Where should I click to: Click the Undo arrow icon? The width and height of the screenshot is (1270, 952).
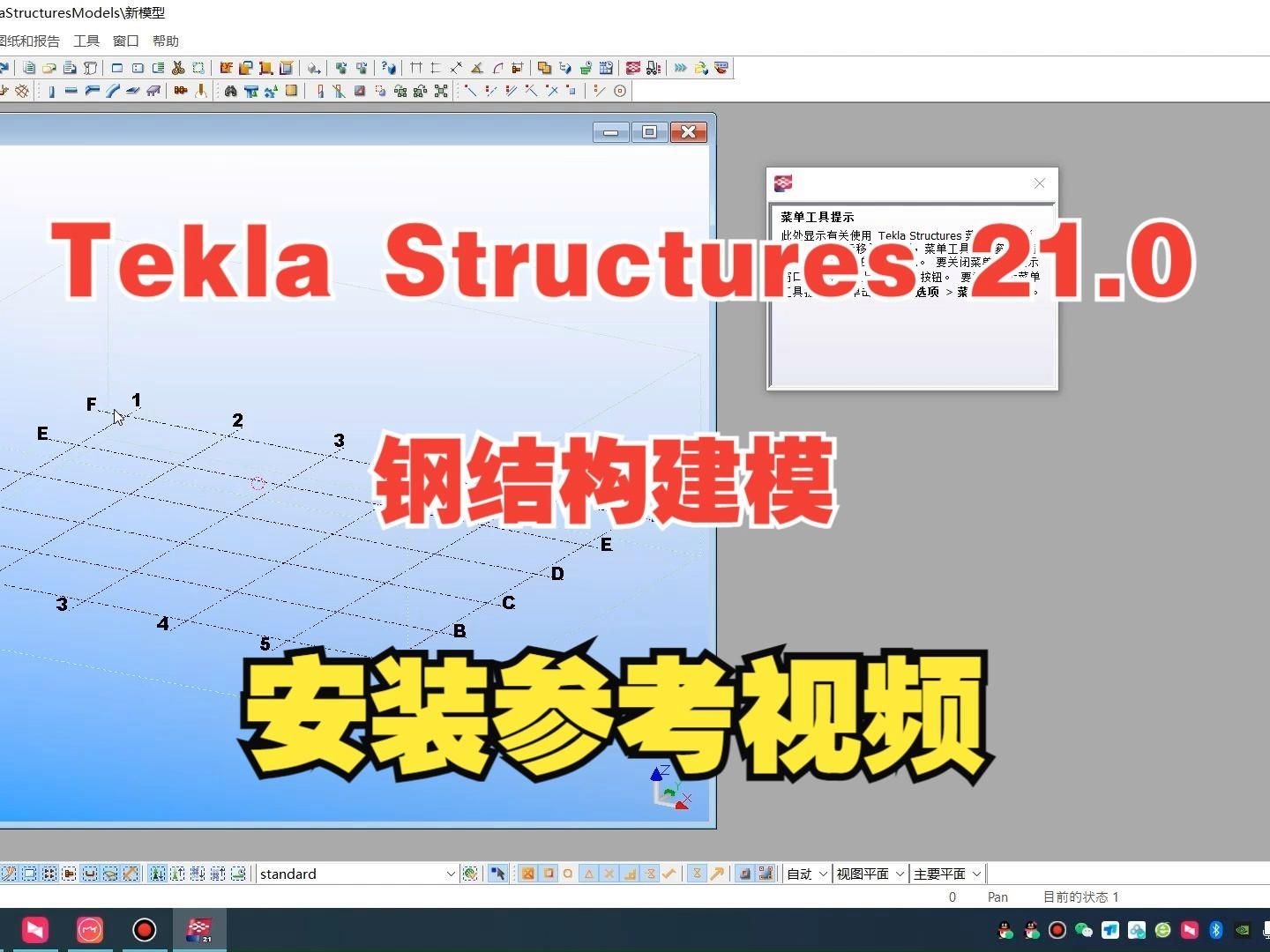tap(6, 68)
